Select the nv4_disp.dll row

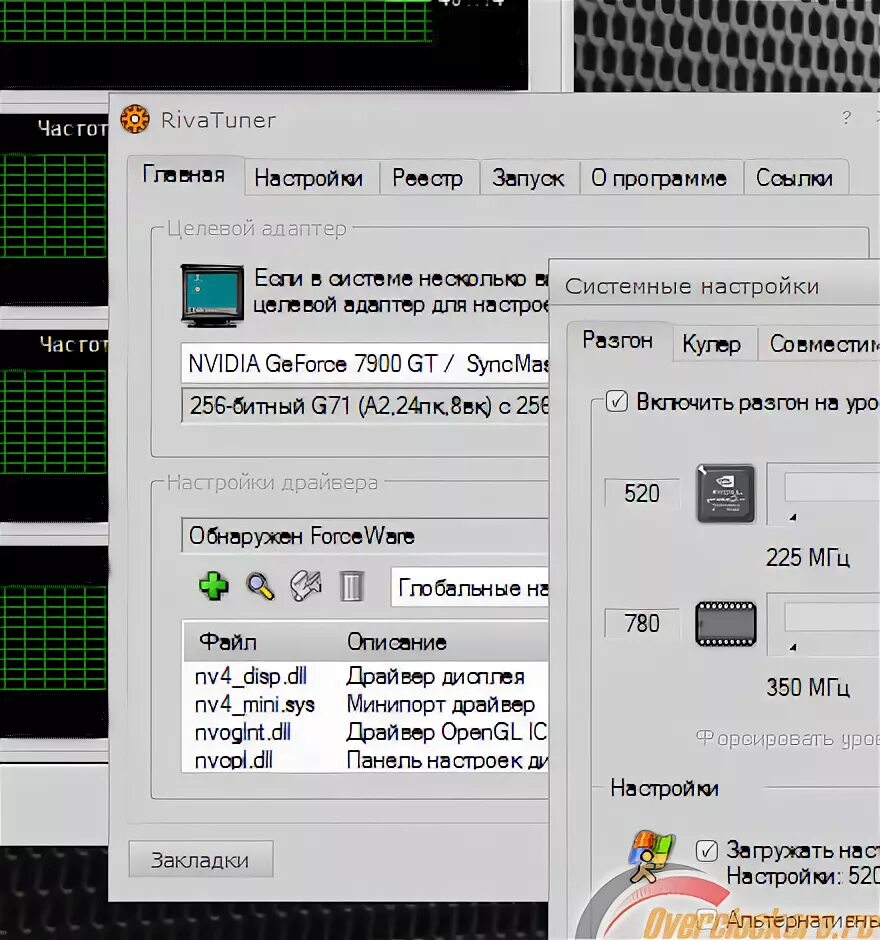[366, 676]
